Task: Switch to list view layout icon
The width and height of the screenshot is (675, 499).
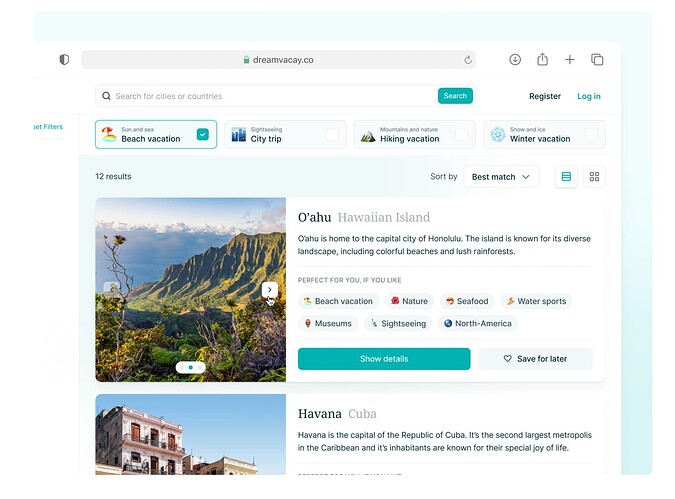Action: click(566, 177)
